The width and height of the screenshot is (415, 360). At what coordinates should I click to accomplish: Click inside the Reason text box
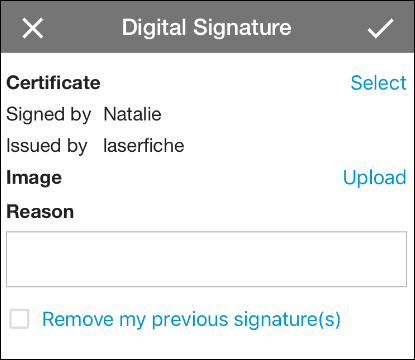[x=206, y=259]
